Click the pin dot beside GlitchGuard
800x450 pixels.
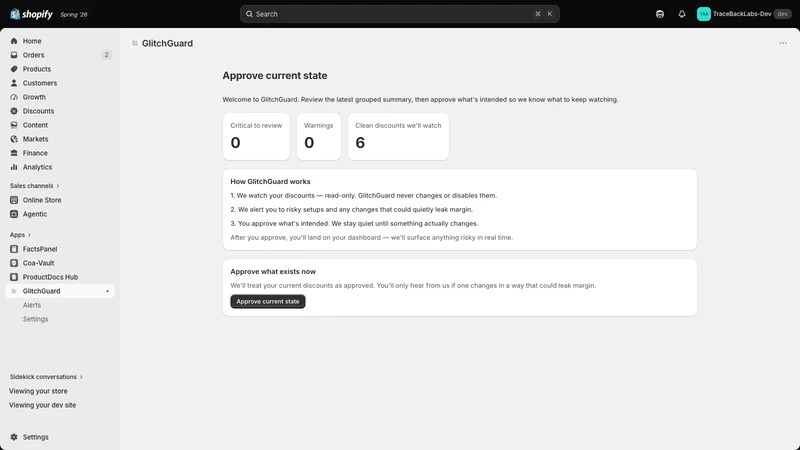(x=107, y=291)
